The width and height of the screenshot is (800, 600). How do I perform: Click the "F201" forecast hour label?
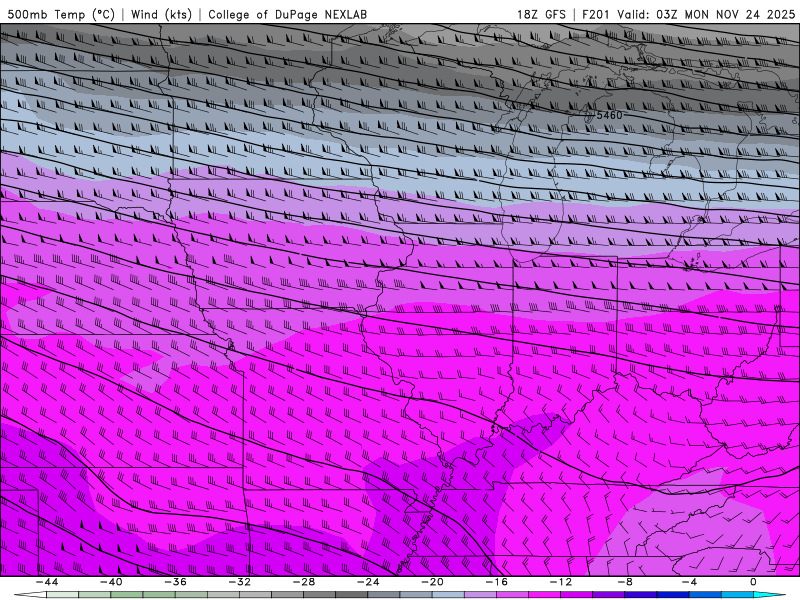coord(595,14)
